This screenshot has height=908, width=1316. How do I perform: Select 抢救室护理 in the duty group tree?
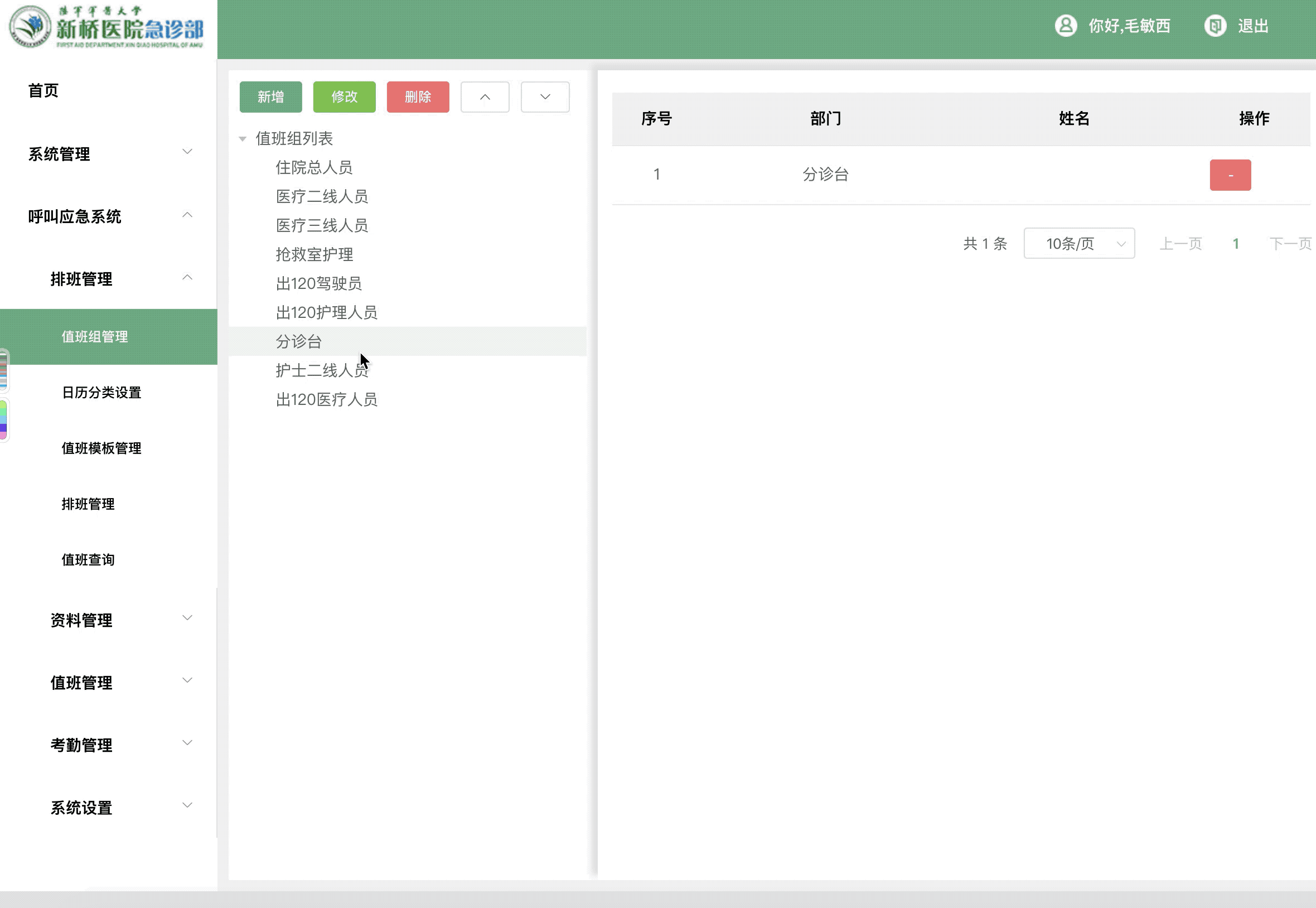point(313,254)
